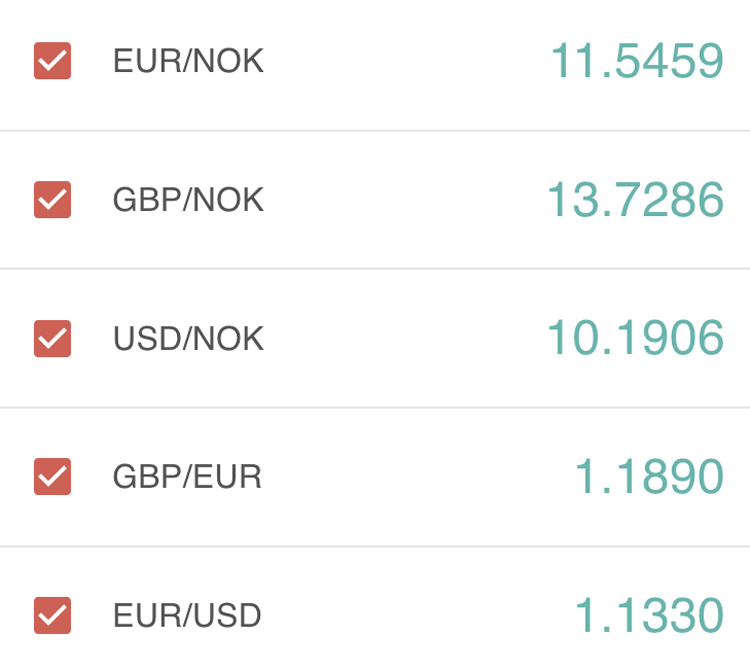The width and height of the screenshot is (750, 670).
Task: Click the 11.5459 exchange rate
Action: pos(637,62)
